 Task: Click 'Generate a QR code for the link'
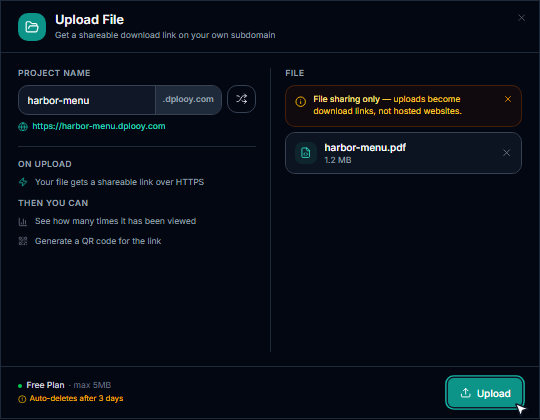pos(98,241)
